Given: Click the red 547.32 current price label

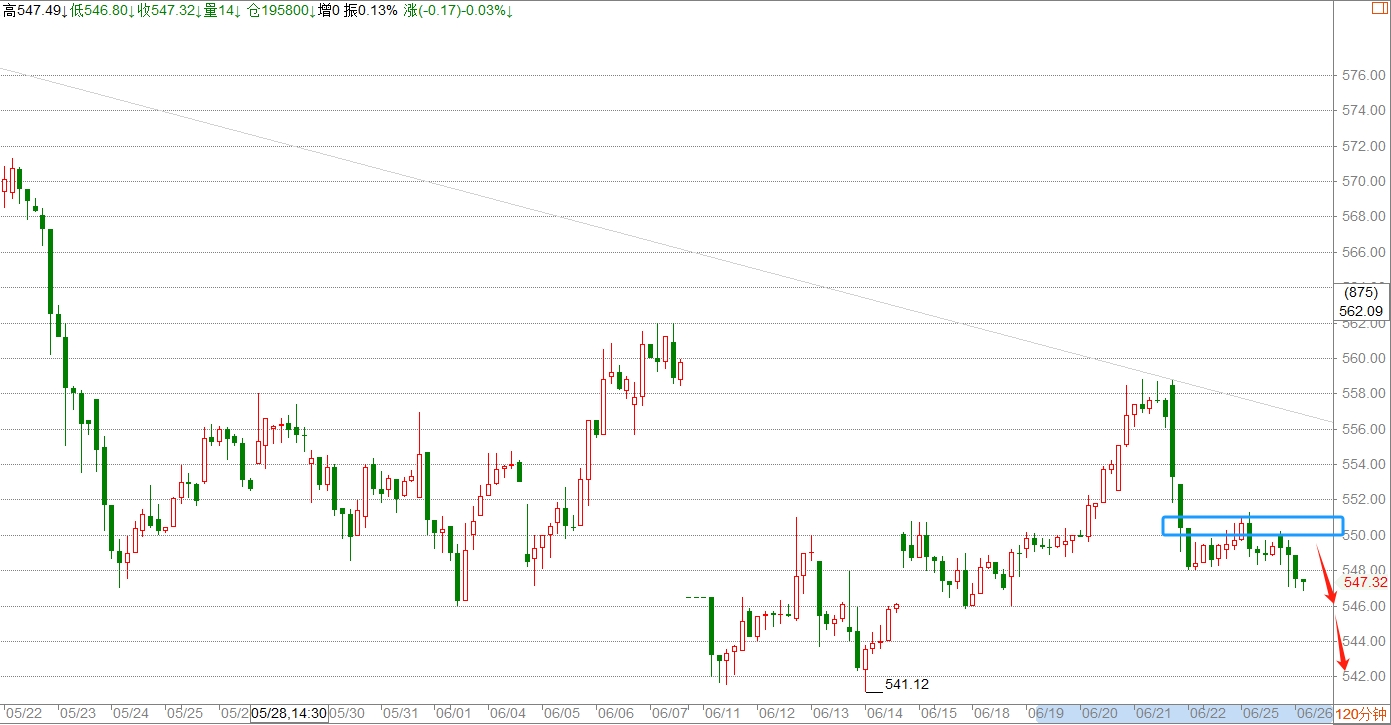Looking at the screenshot, I should click(x=1365, y=582).
